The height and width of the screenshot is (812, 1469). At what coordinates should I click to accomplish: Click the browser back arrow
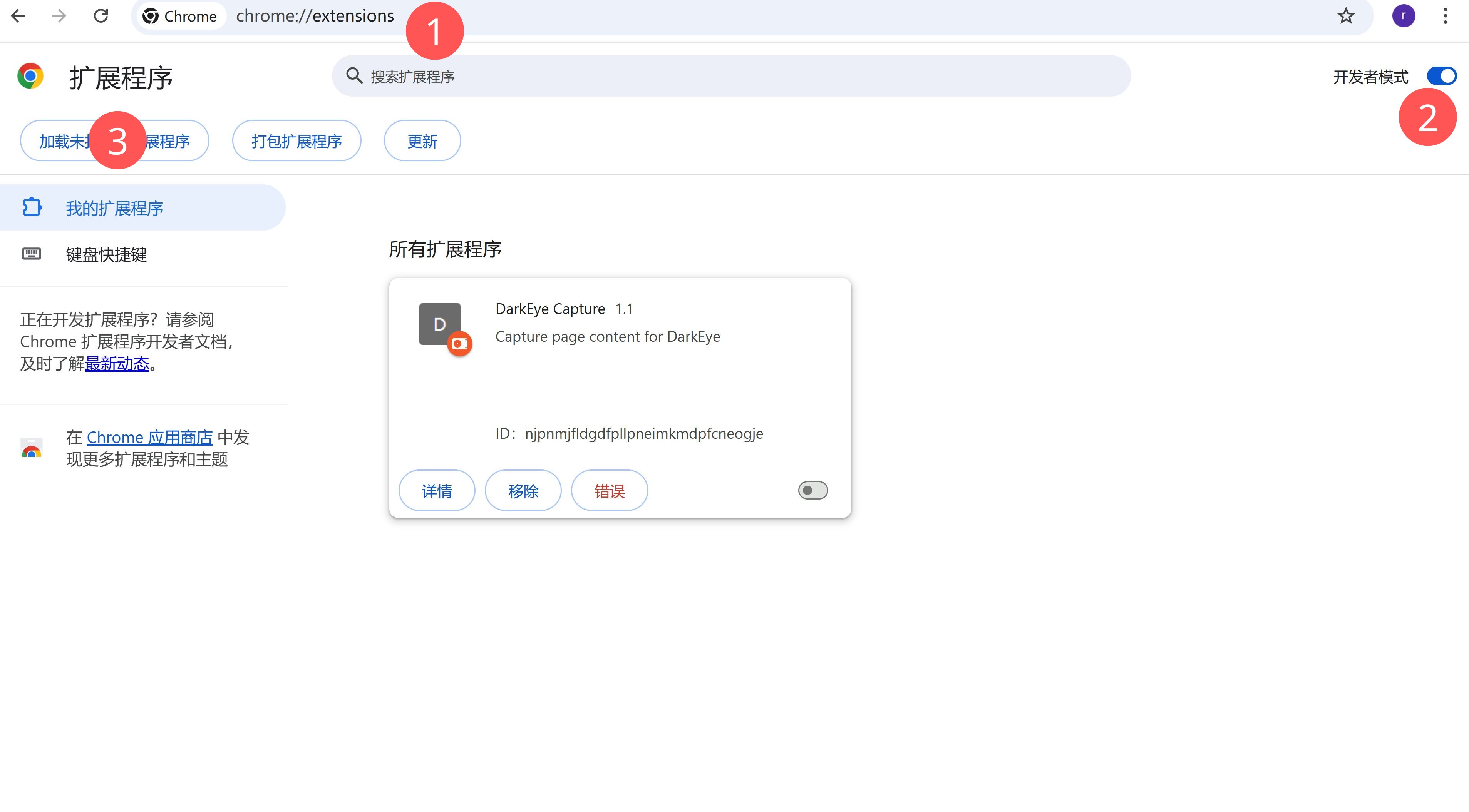coord(18,16)
